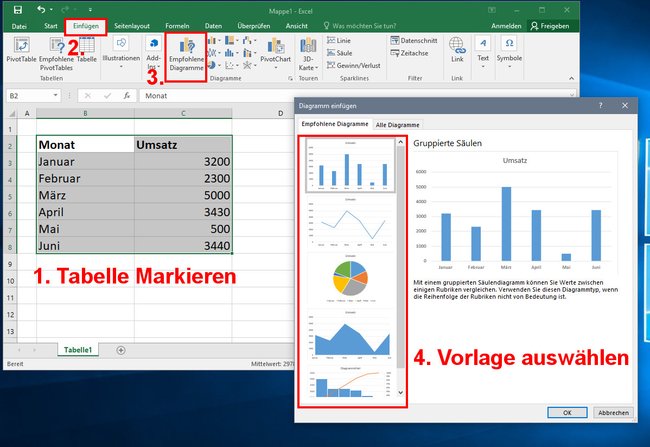This screenshot has height=447, width=650.
Task: Add a new sheet with plus button
Action: 121,350
